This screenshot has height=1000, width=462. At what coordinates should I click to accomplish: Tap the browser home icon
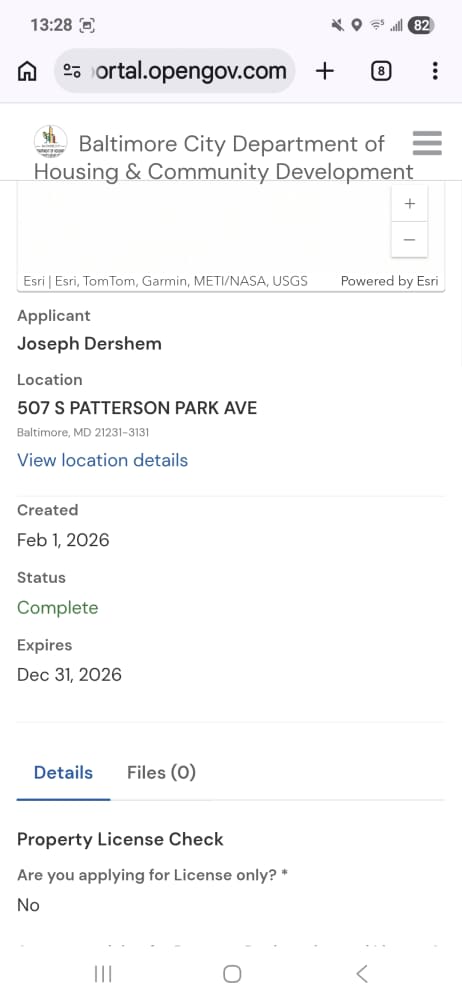[27, 71]
